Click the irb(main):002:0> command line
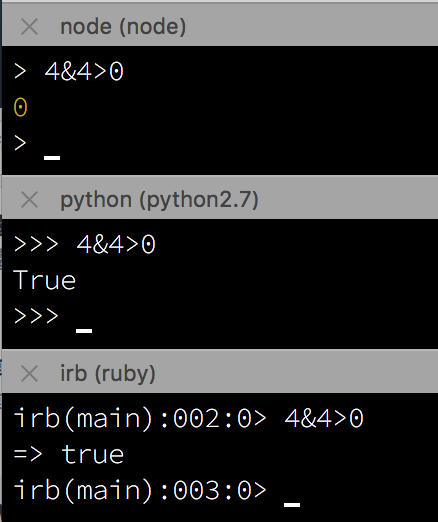The width and height of the screenshot is (438, 522). tap(188, 418)
